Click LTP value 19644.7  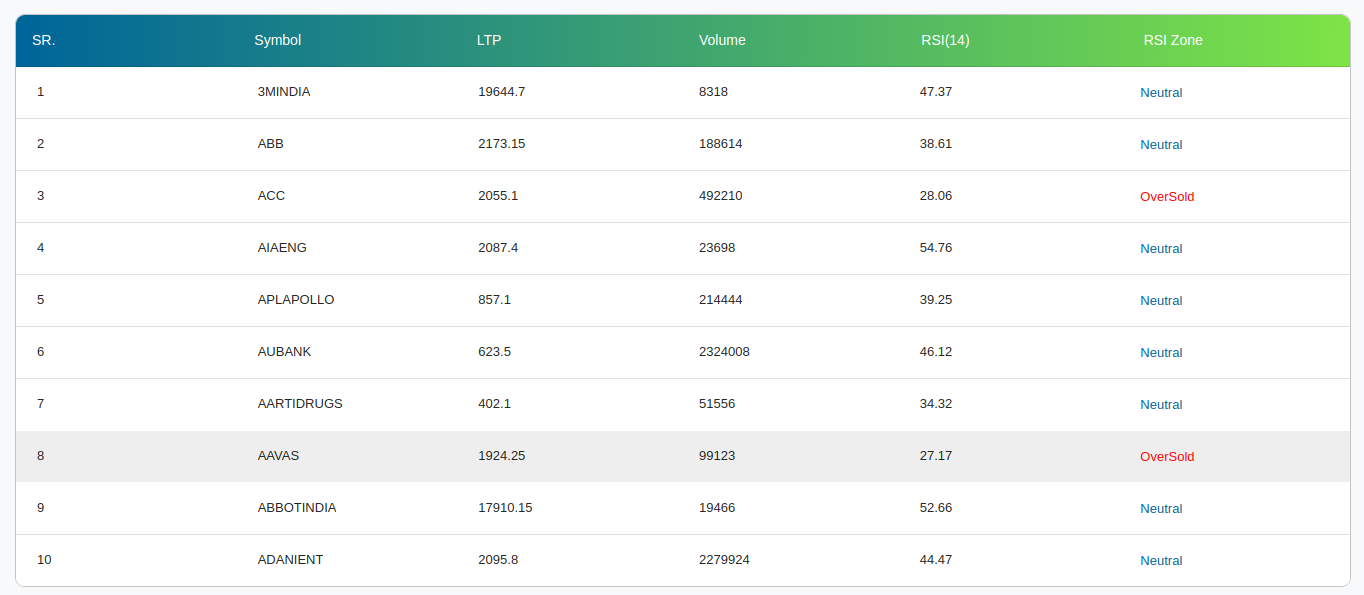(x=501, y=92)
